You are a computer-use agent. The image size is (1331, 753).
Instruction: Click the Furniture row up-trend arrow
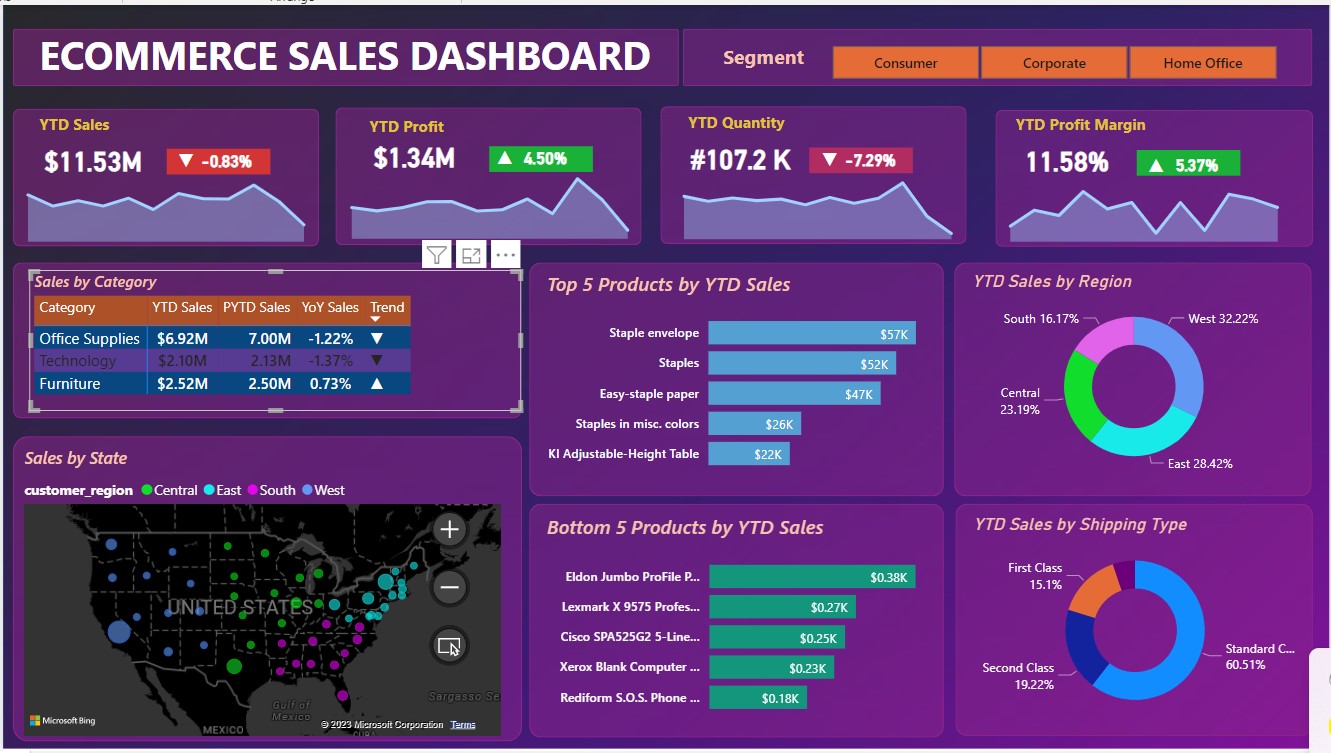click(x=377, y=384)
